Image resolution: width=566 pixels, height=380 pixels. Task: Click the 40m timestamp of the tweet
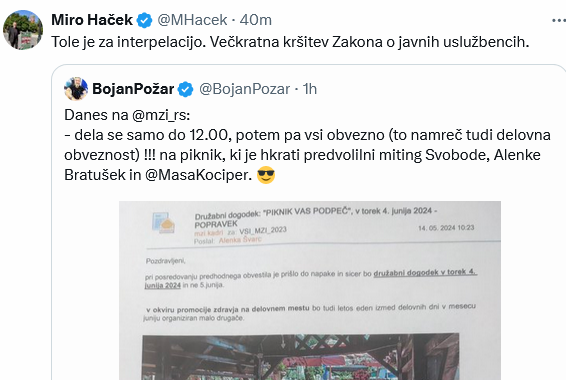[256, 20]
